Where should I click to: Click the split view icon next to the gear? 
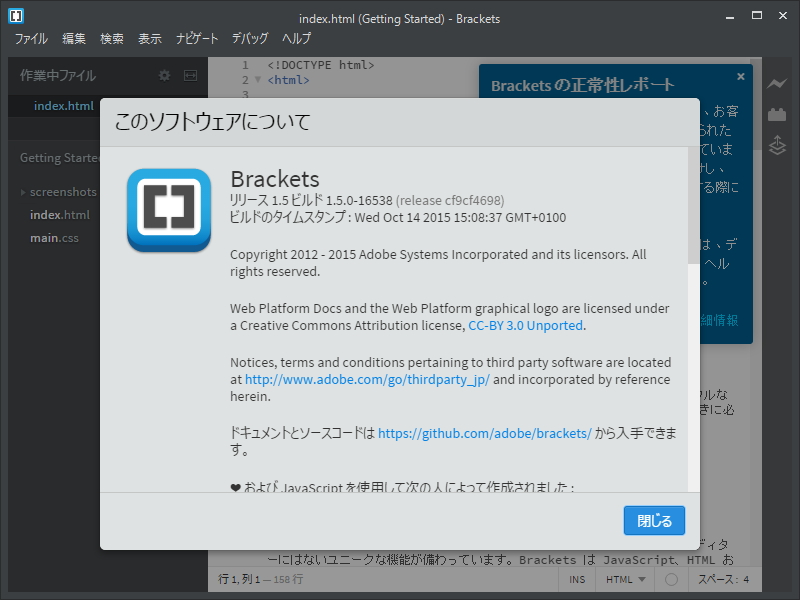[x=188, y=75]
